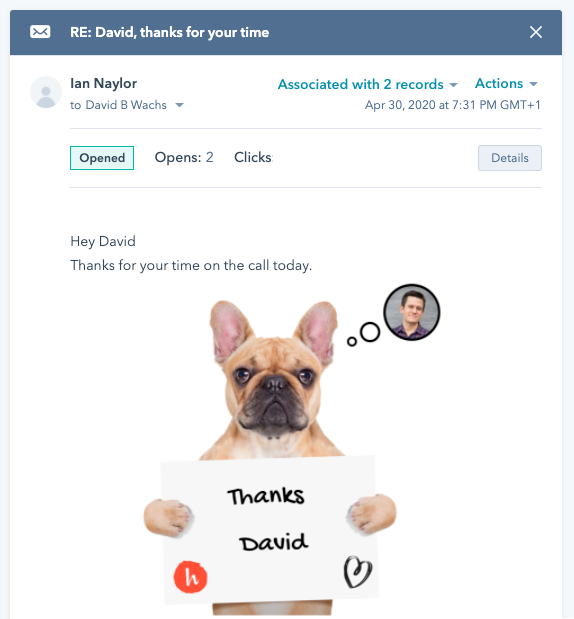Click the Opens: 2 counter

184,157
